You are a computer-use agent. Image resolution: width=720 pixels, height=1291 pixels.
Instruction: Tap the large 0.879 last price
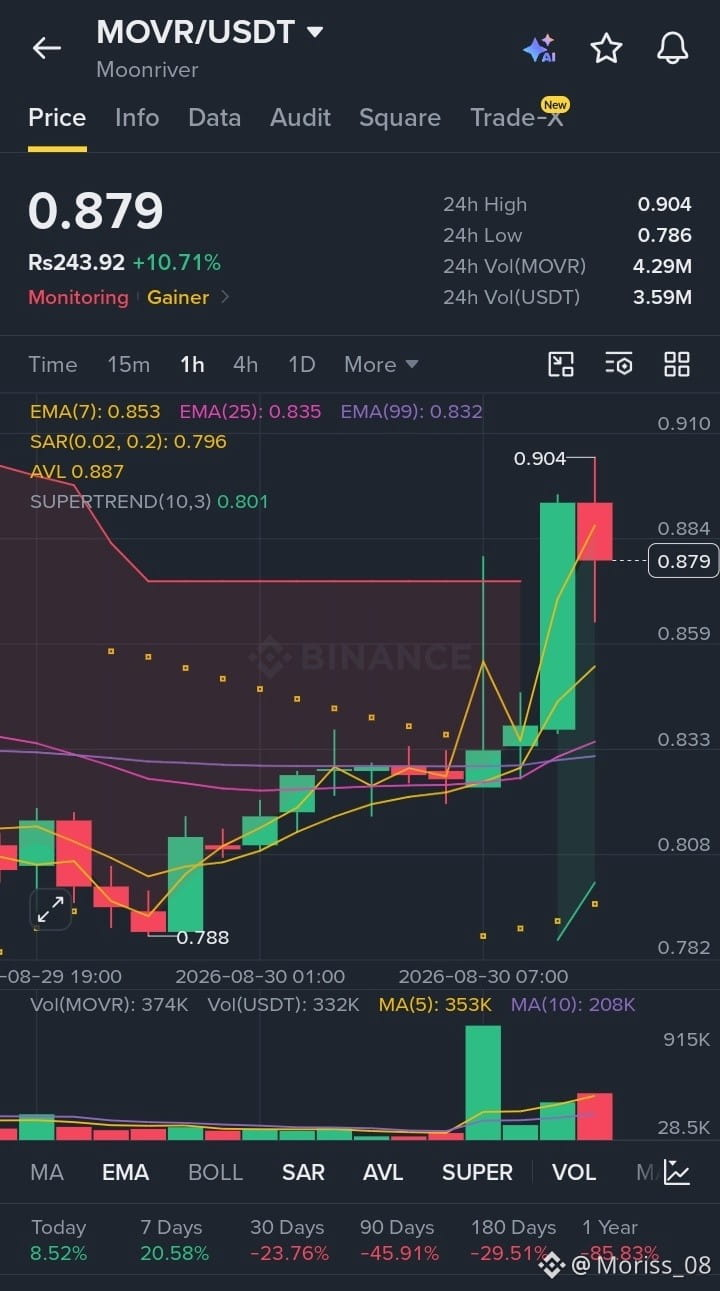[x=95, y=212]
